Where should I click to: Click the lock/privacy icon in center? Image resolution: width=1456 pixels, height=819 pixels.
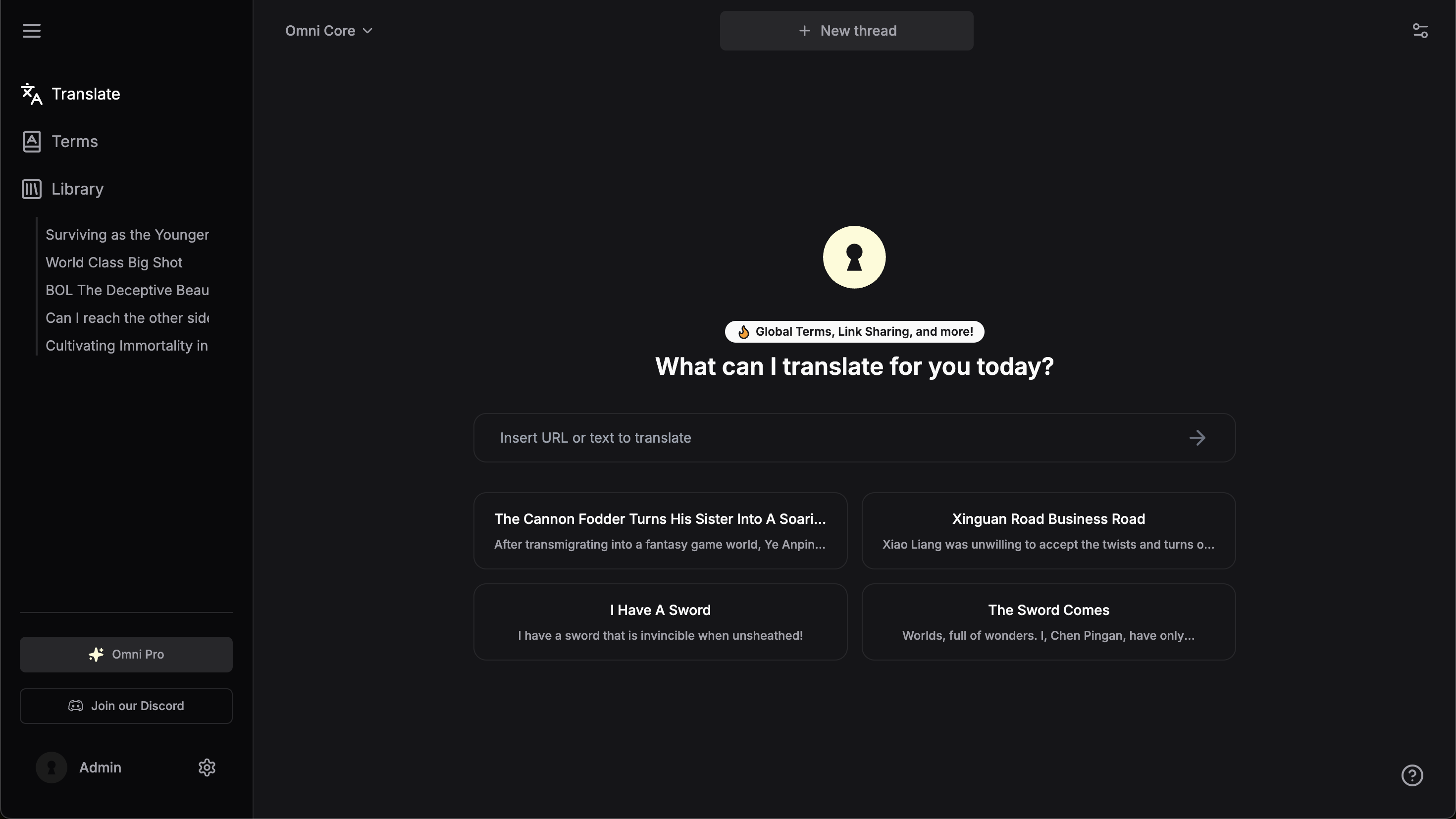coord(854,256)
